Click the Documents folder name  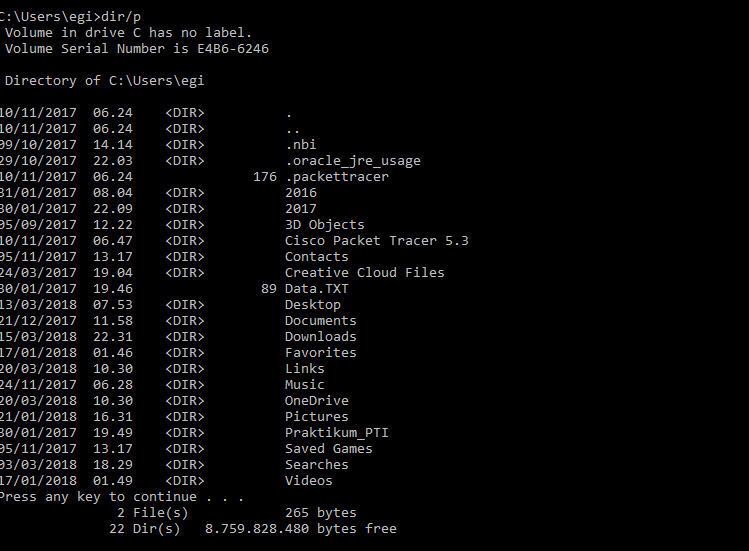(320, 321)
